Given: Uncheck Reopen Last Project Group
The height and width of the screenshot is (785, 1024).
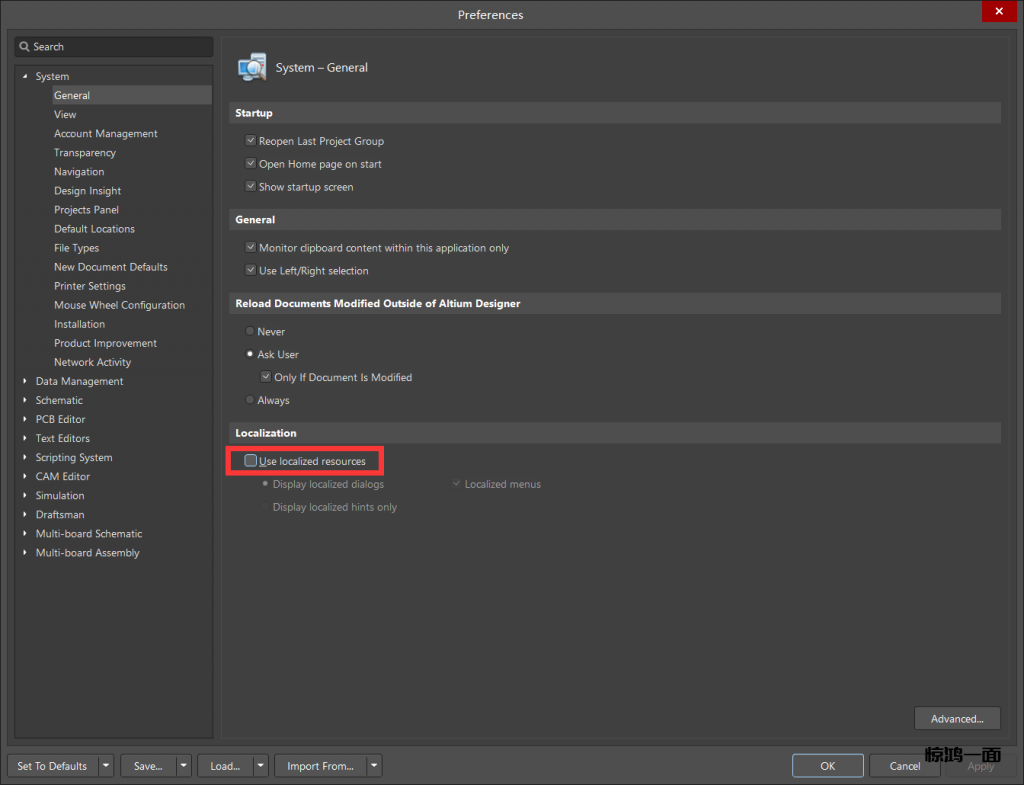Looking at the screenshot, I should [251, 141].
